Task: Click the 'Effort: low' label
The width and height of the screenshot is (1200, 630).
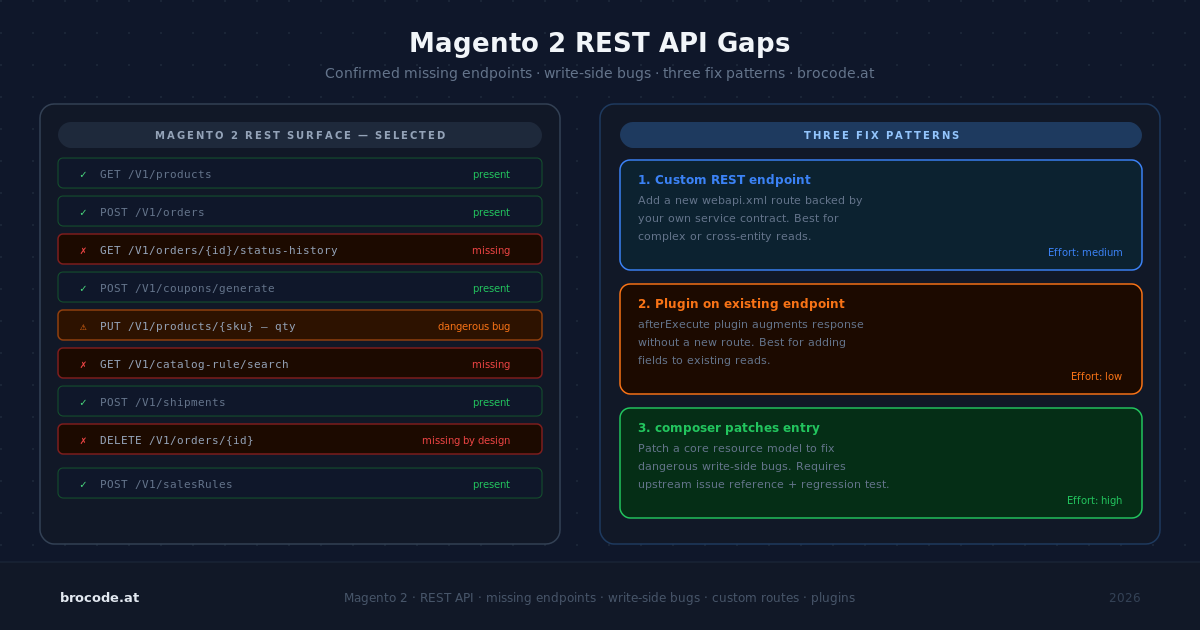Action: point(1096,376)
